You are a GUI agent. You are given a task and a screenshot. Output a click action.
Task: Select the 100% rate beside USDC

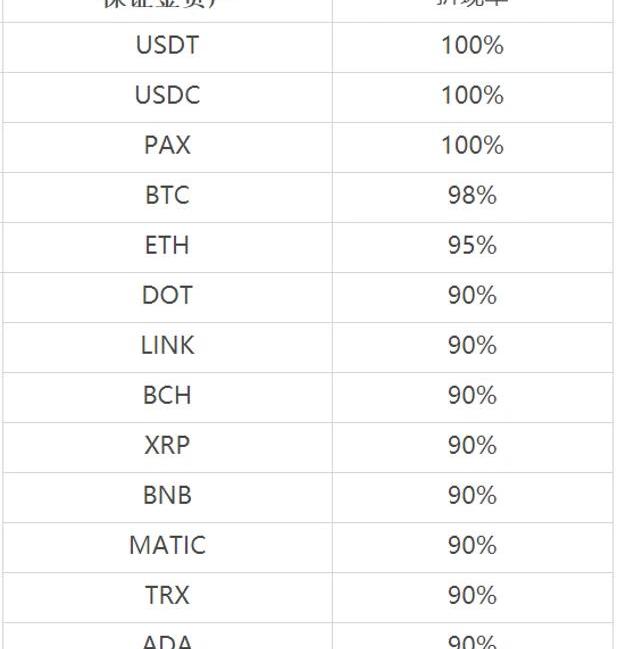click(x=472, y=96)
